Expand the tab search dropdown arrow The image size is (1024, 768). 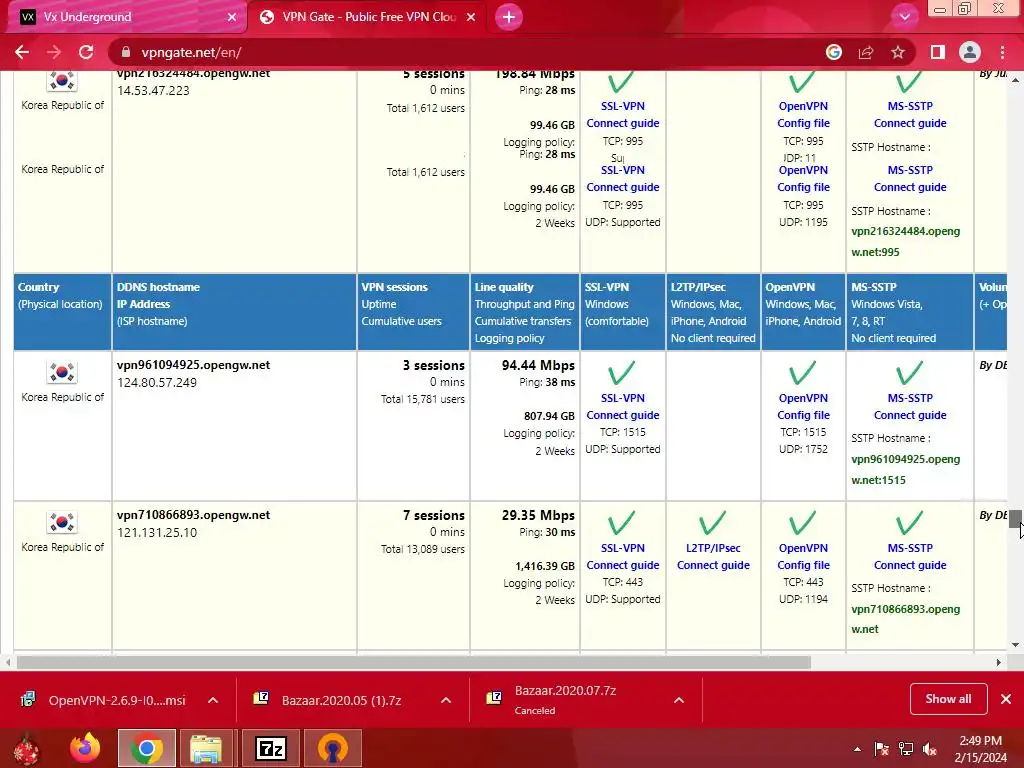904,17
